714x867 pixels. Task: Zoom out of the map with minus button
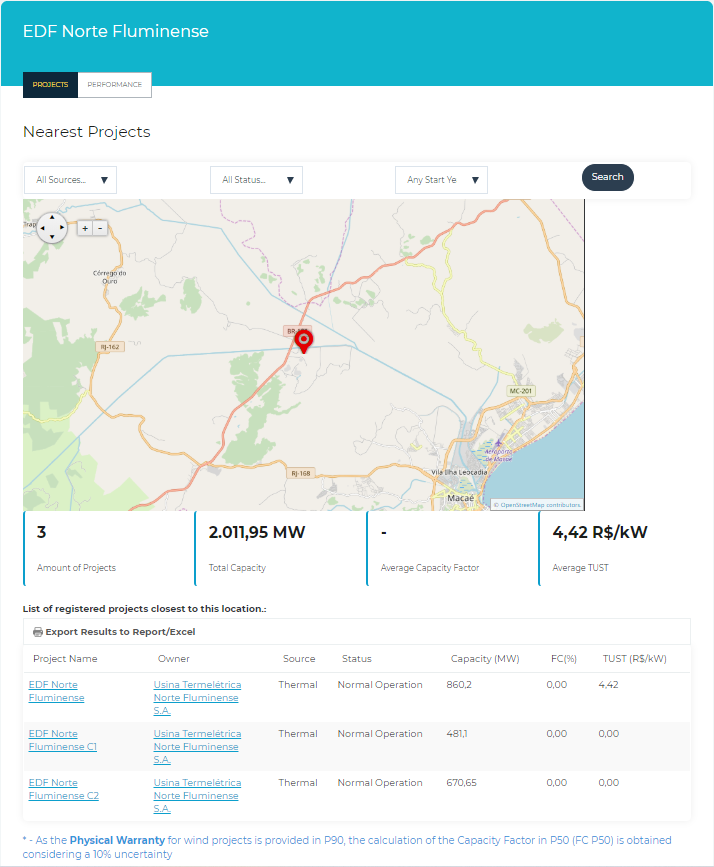tap(100, 228)
